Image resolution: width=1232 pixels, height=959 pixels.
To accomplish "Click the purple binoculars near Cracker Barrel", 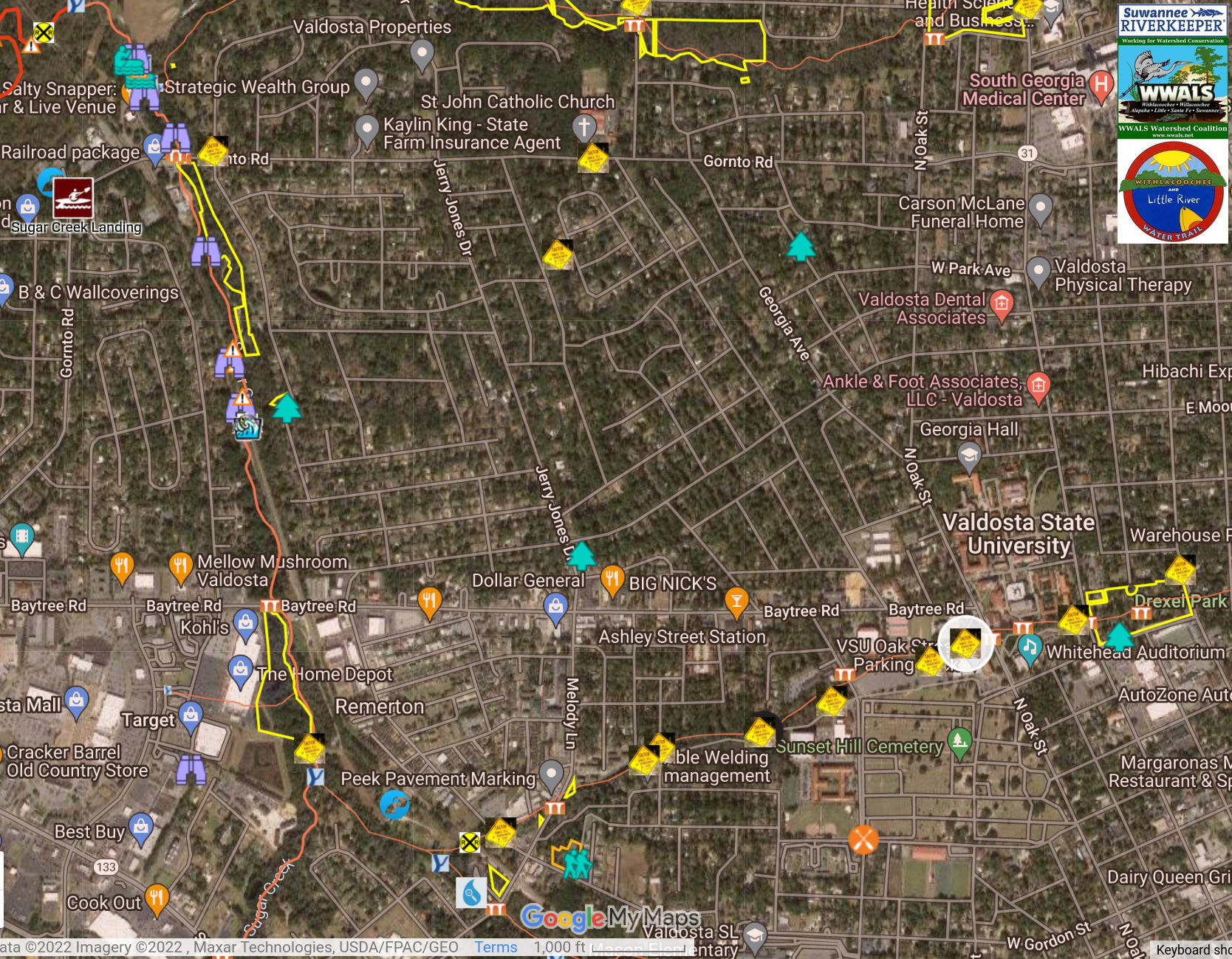I will (191, 770).
